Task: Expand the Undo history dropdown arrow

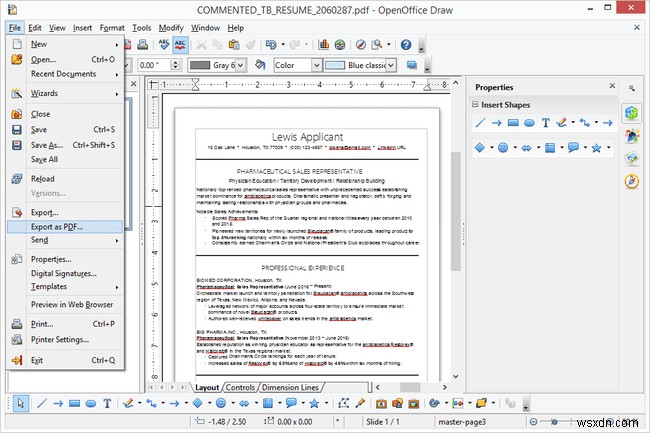Action: [283, 45]
